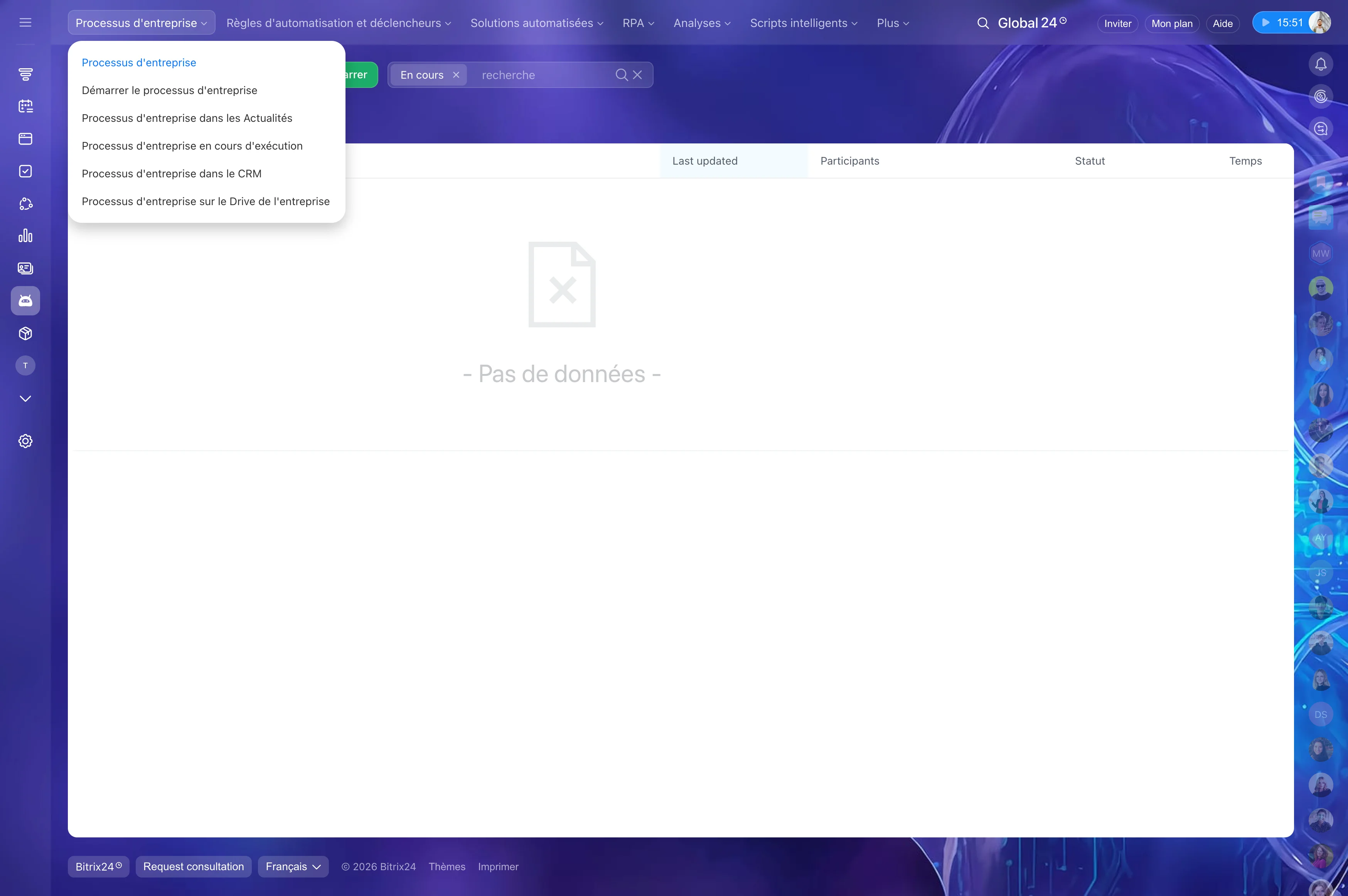Open the Aide button

(1222, 24)
